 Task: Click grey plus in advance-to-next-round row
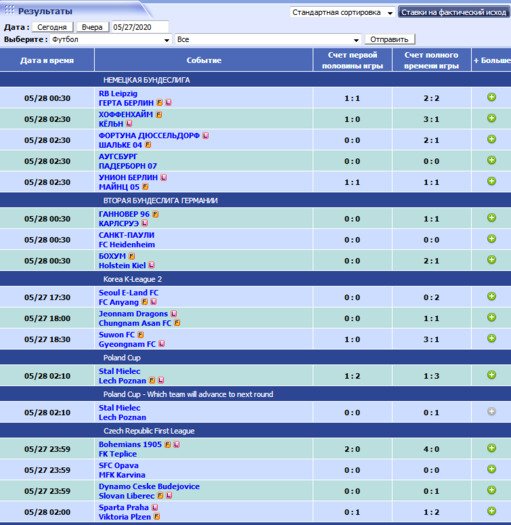pyautogui.click(x=491, y=411)
